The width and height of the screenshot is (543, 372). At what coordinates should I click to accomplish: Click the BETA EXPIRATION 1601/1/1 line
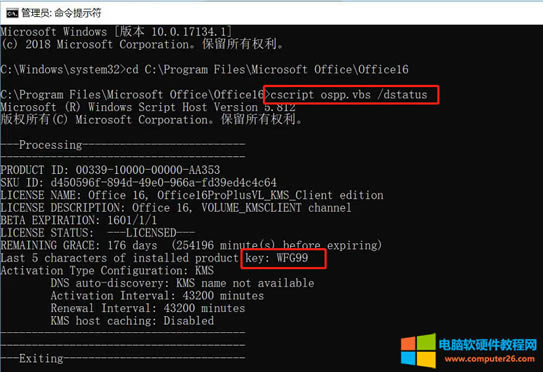pos(79,220)
